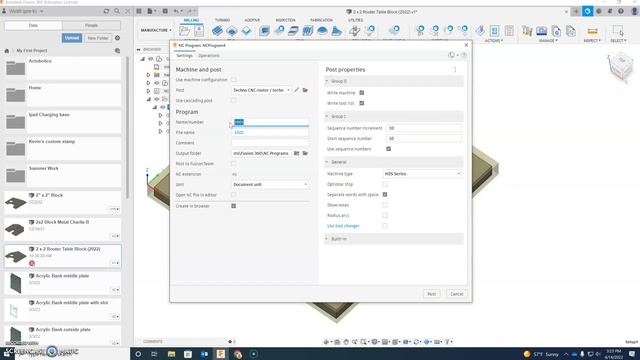Click the Simulate toolbar icon

pyautogui.click(x=480, y=31)
